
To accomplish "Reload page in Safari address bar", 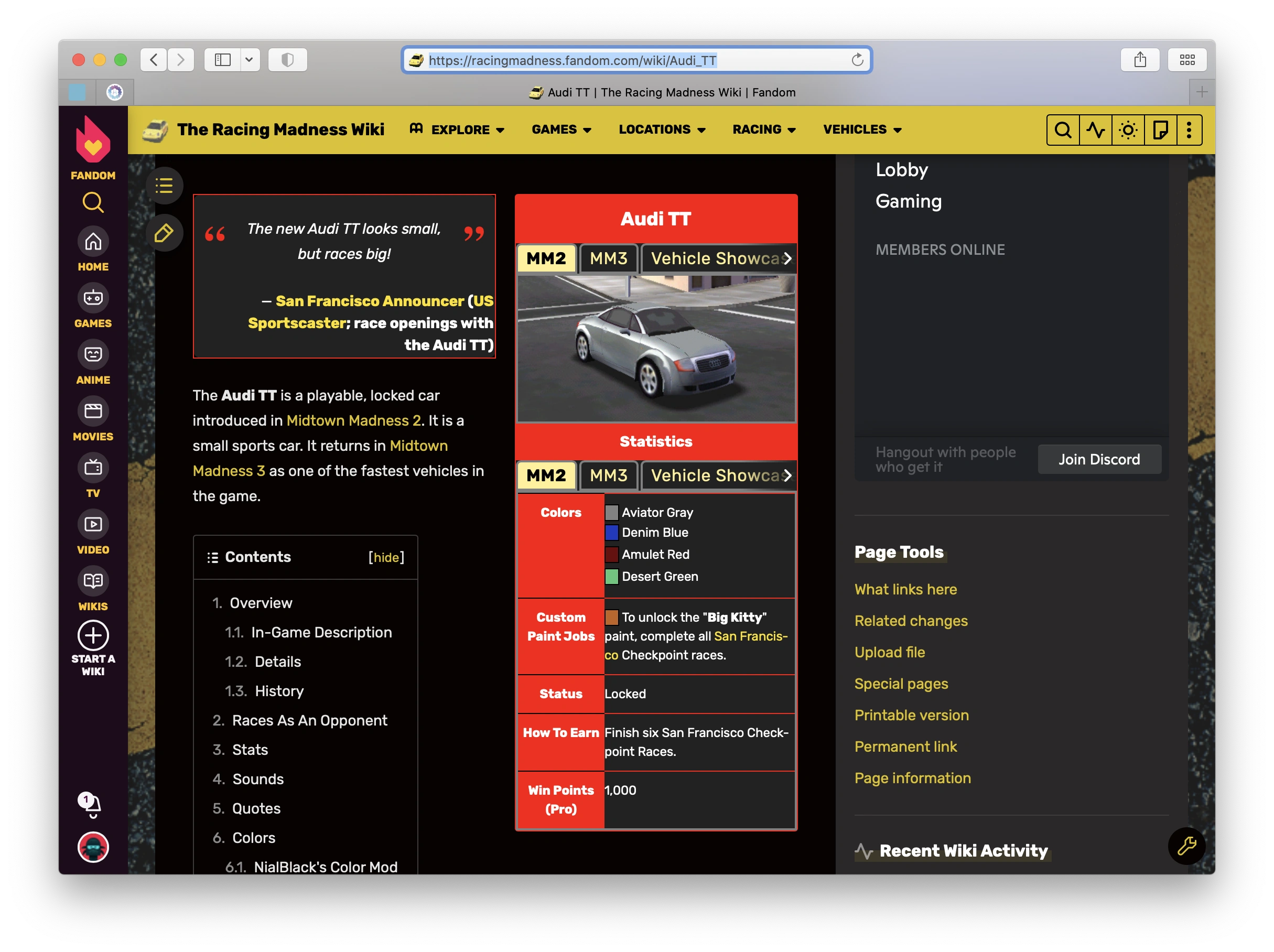I will (x=858, y=60).
